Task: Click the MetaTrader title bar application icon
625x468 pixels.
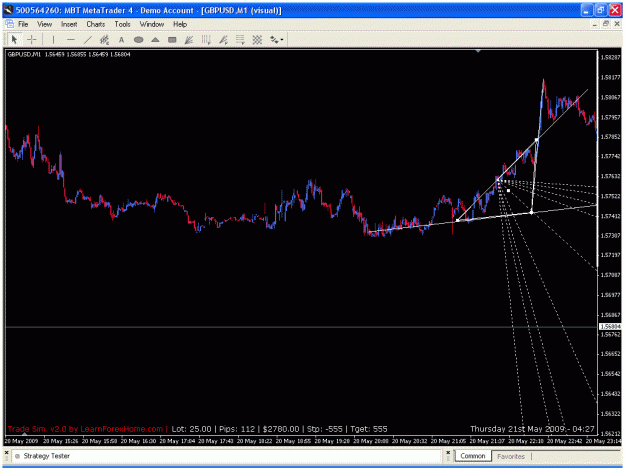Action: click(8, 10)
